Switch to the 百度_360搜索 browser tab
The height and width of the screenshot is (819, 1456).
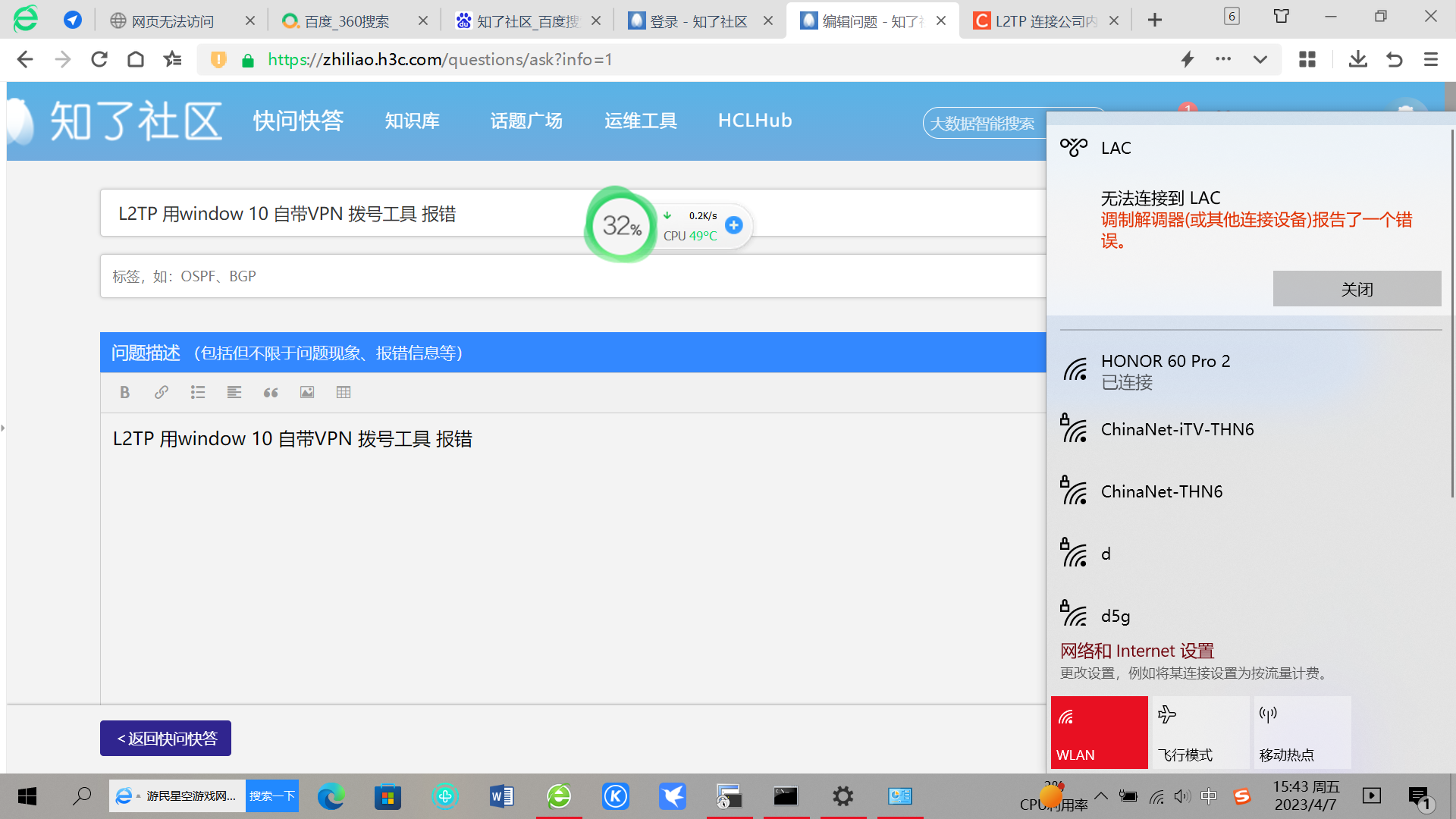[x=347, y=21]
